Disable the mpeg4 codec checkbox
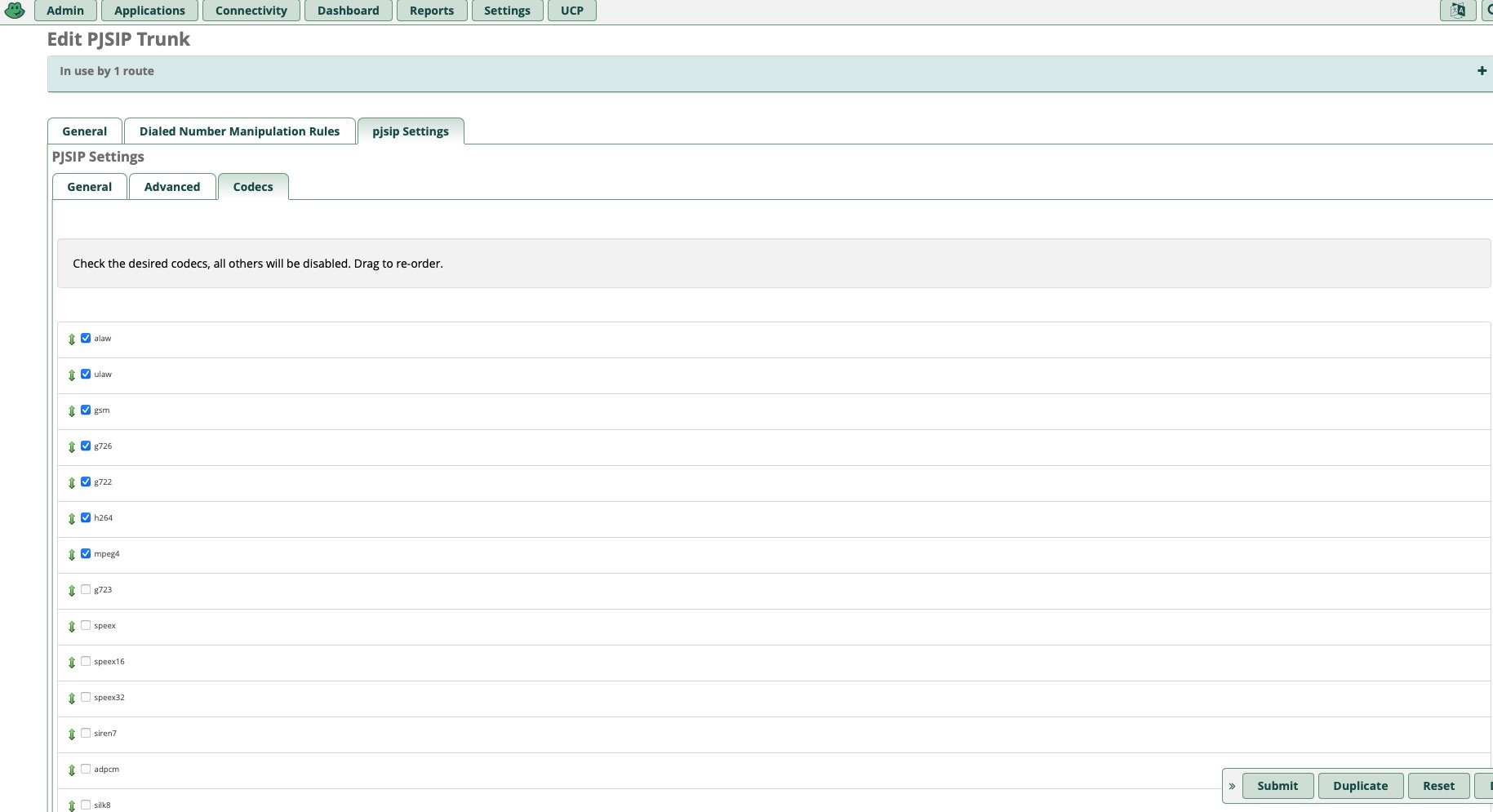The height and width of the screenshot is (812, 1493). [86, 553]
